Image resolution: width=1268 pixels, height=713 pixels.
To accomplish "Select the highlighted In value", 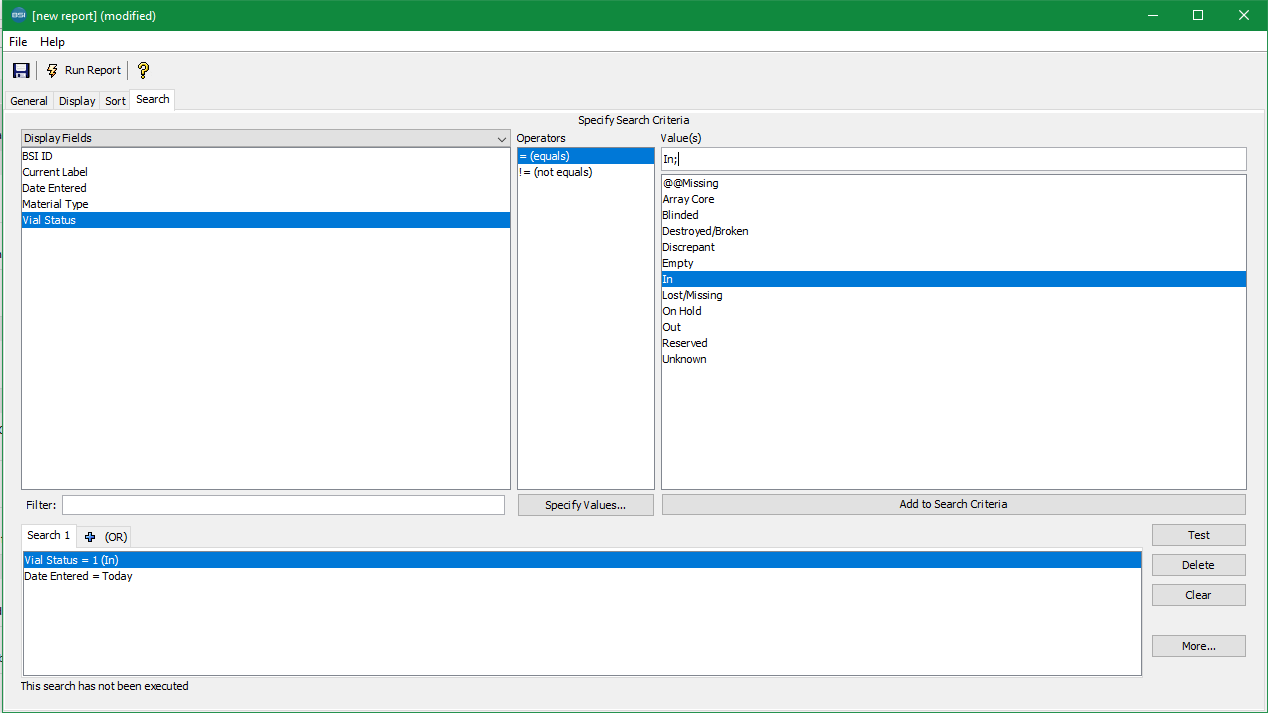I will [953, 279].
